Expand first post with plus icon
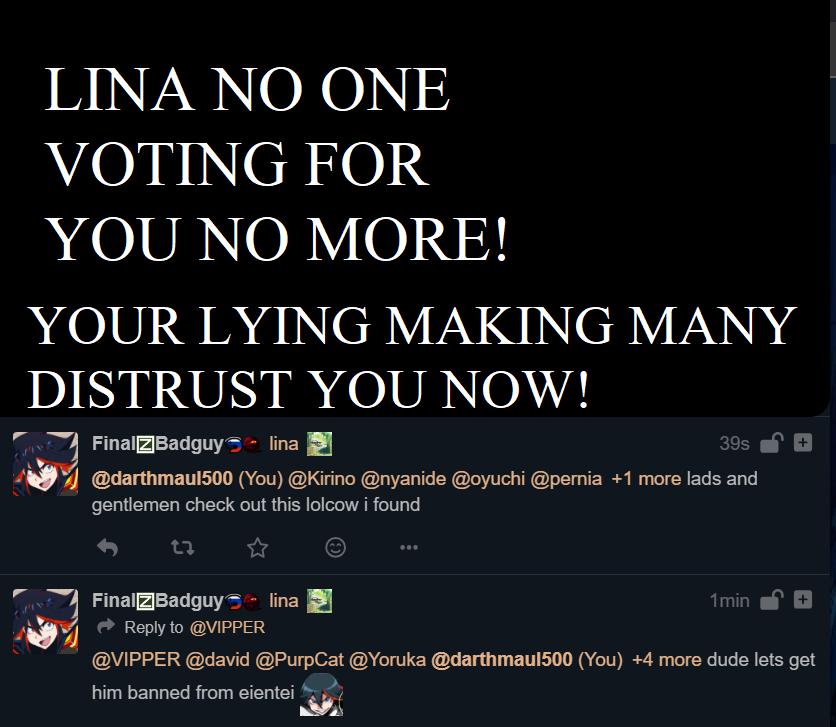The height and width of the screenshot is (727, 836). coord(802,443)
